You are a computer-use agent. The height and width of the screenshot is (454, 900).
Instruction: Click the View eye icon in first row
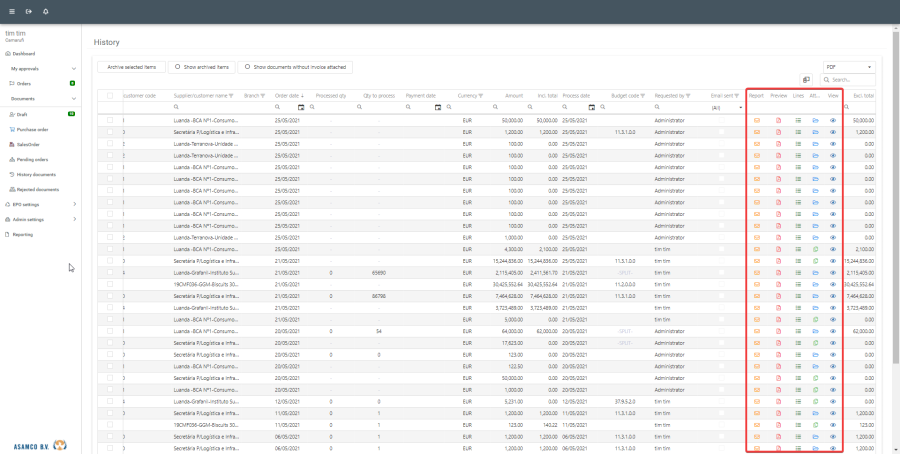click(x=833, y=119)
